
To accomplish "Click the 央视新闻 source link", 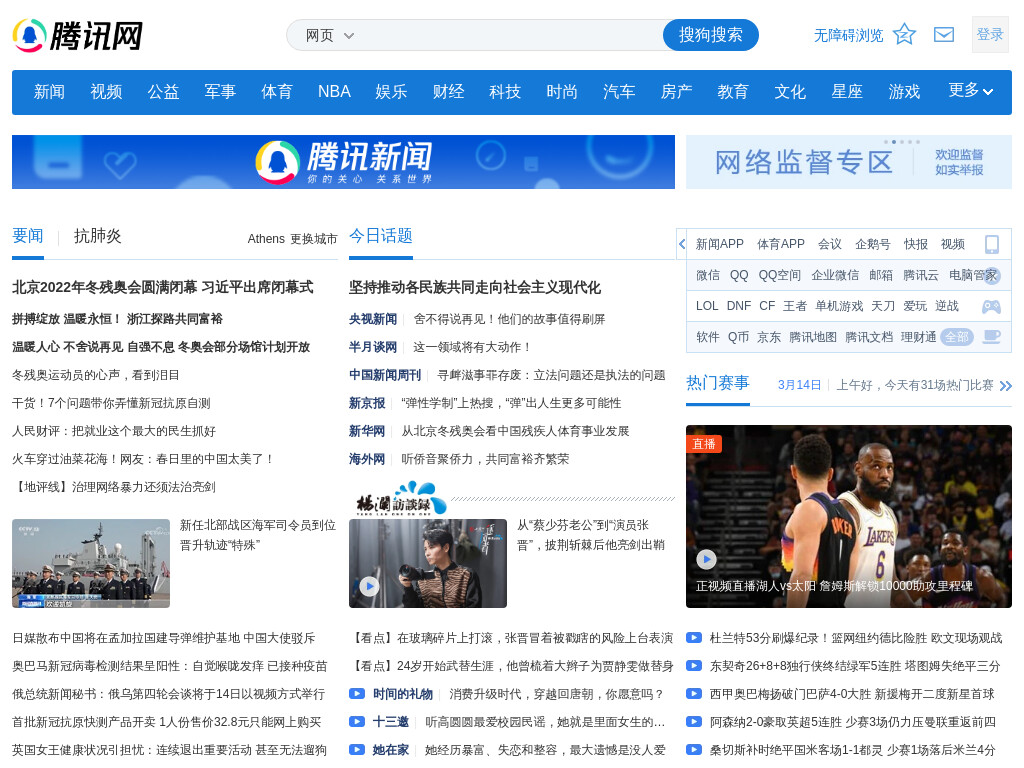I will pos(373,319).
